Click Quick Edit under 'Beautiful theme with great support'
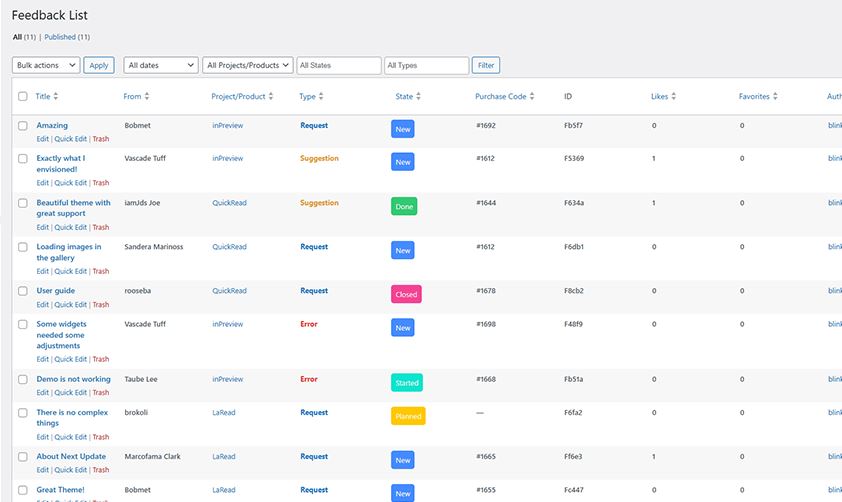The image size is (842, 502). click(x=70, y=228)
